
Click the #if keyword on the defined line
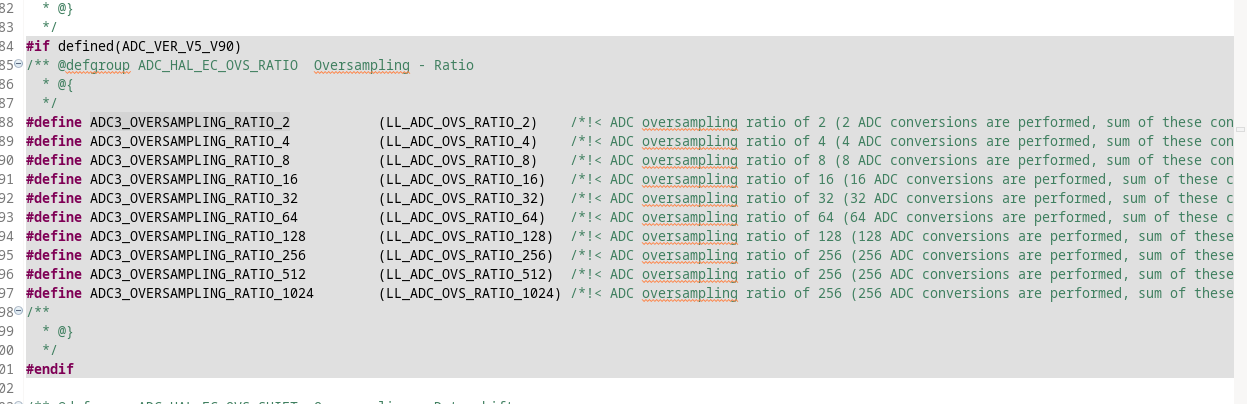tap(38, 46)
